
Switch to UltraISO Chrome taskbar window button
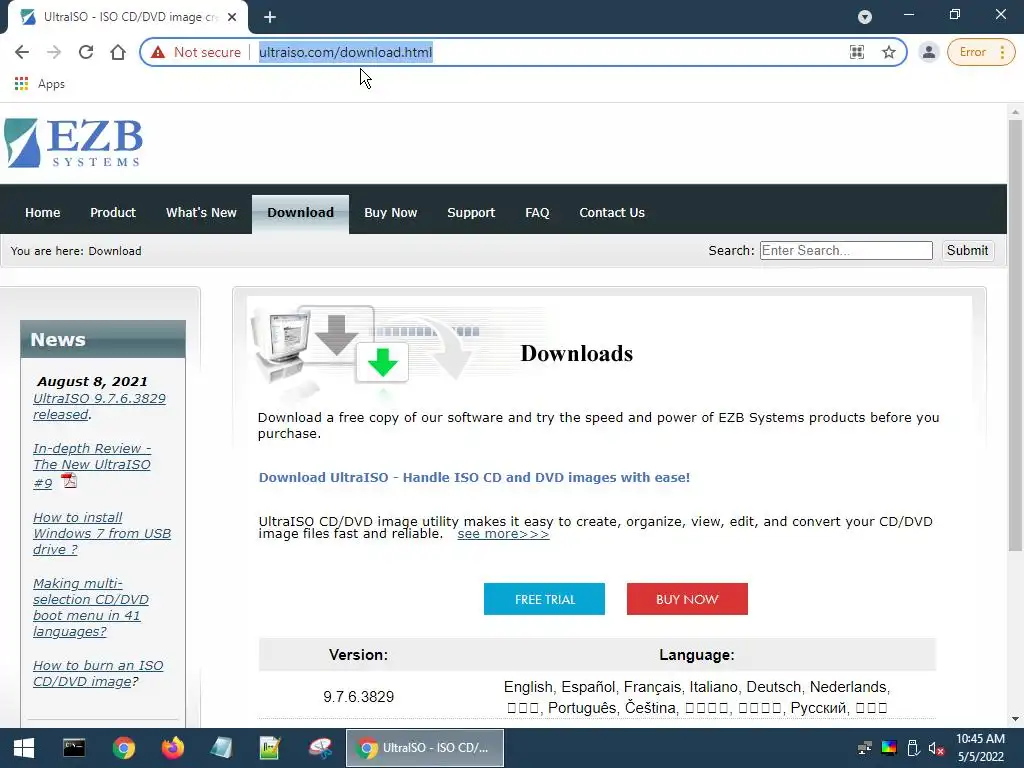[x=424, y=748]
